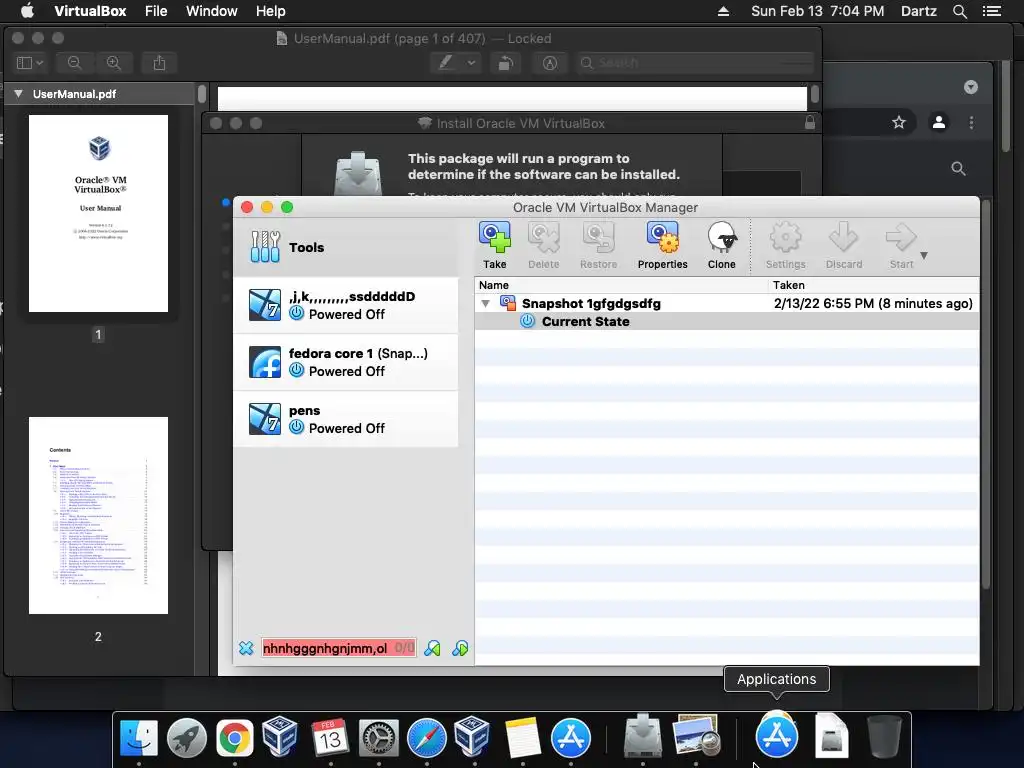Open the VirtualBox menu in menu bar
The image size is (1024, 768).
[90, 11]
